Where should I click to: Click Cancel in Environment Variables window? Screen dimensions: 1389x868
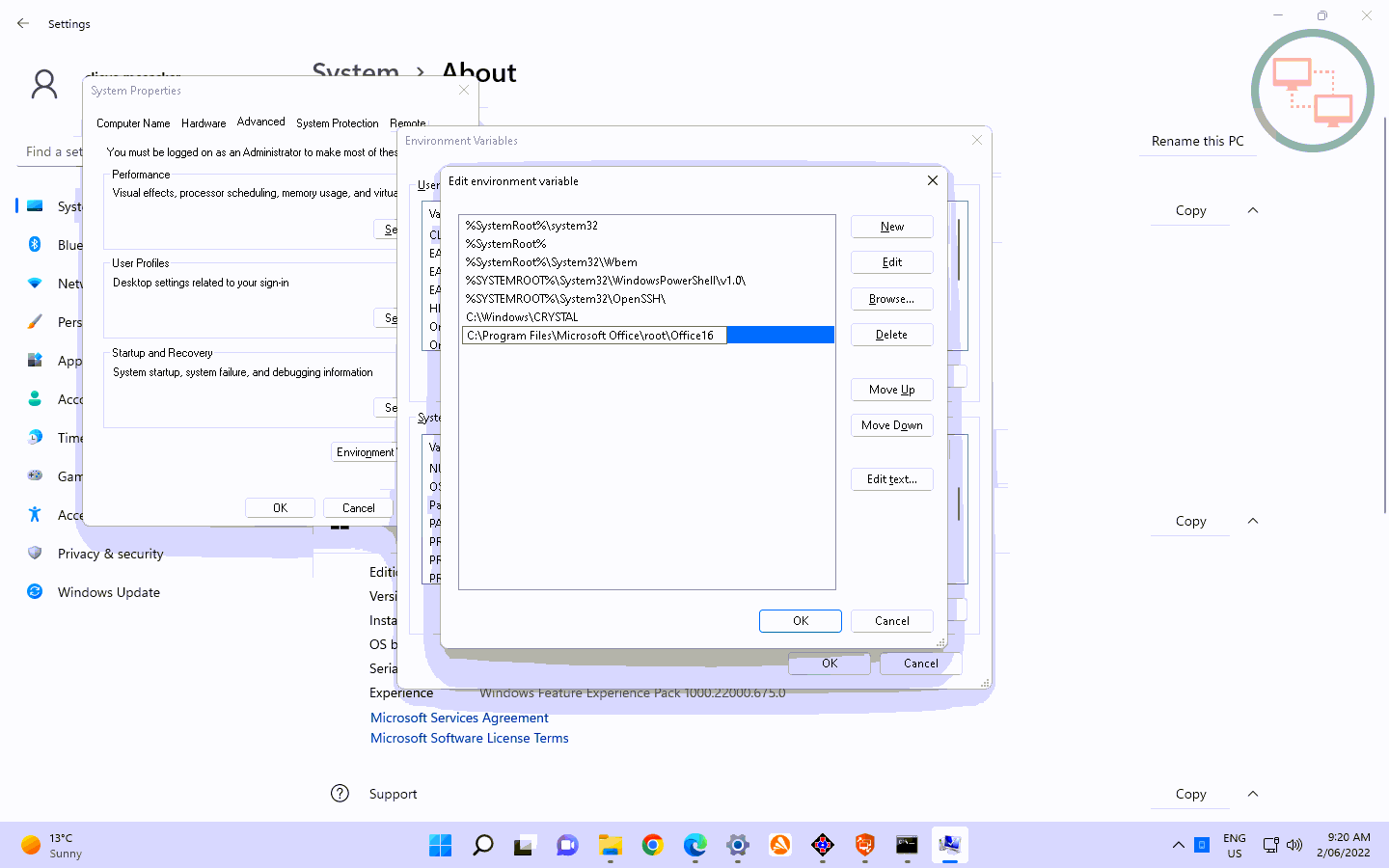[920, 664]
